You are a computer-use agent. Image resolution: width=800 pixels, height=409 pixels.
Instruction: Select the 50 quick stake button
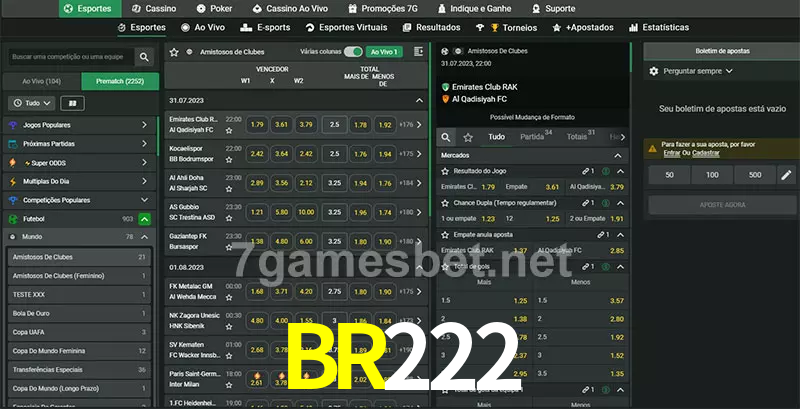[669, 175]
